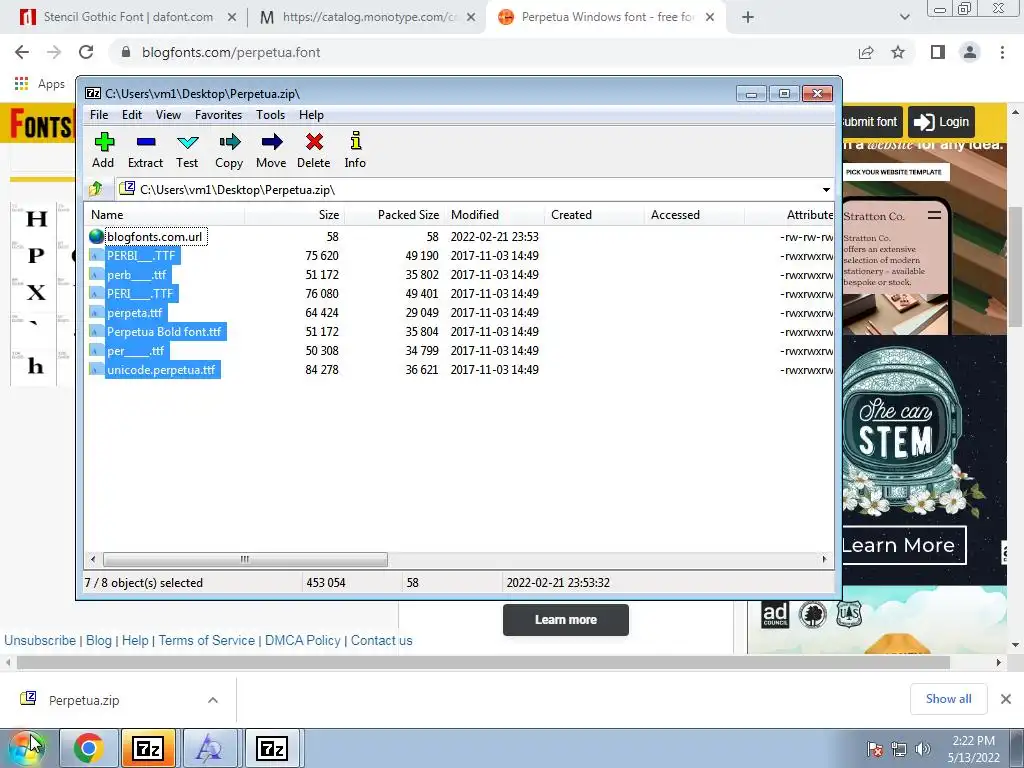Open Chrome's three-dot menu
Viewport: 1024px width, 768px height.
[x=1002, y=52]
